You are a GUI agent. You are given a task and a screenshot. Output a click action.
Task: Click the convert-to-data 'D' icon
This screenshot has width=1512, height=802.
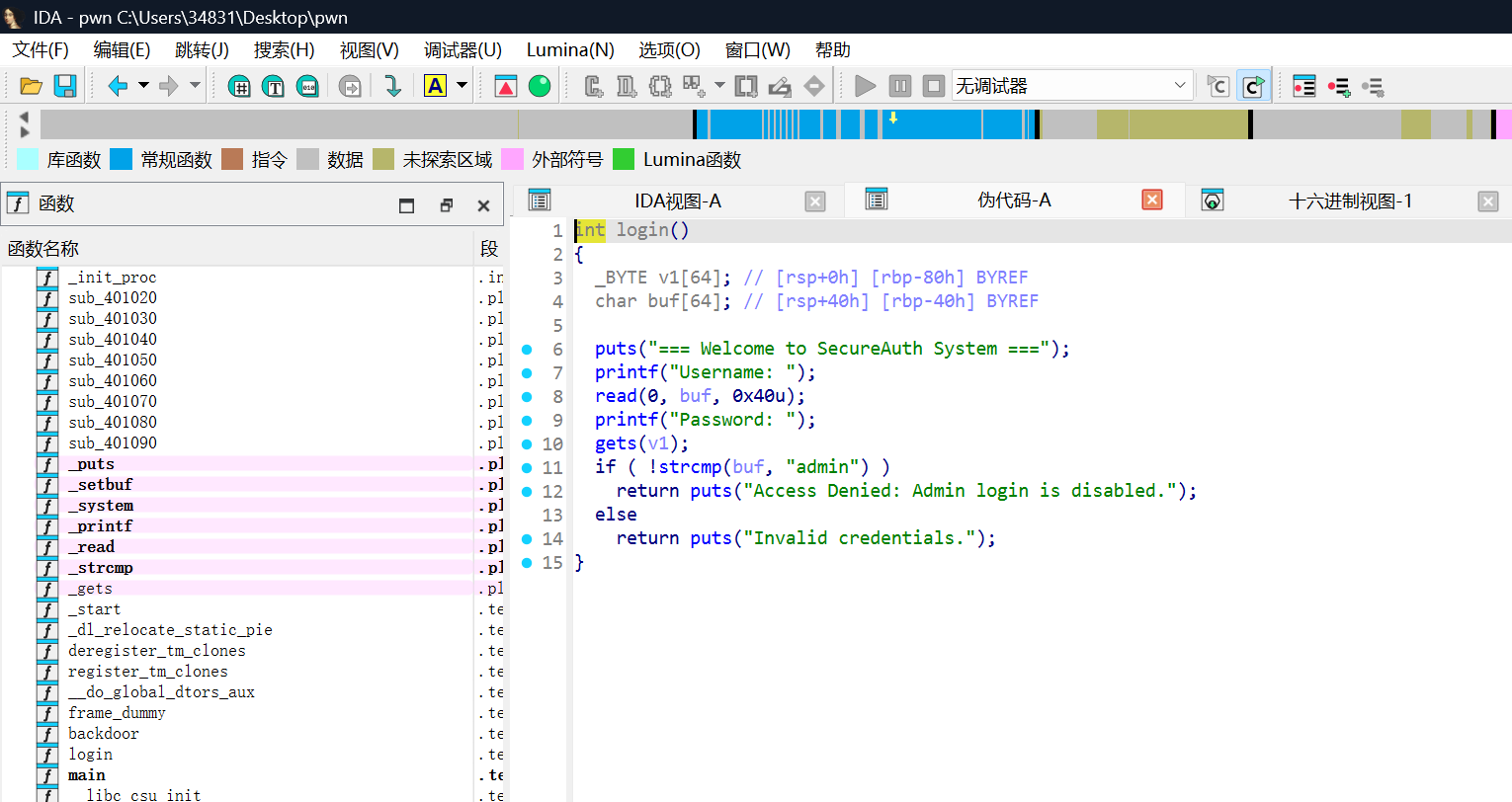click(x=627, y=86)
